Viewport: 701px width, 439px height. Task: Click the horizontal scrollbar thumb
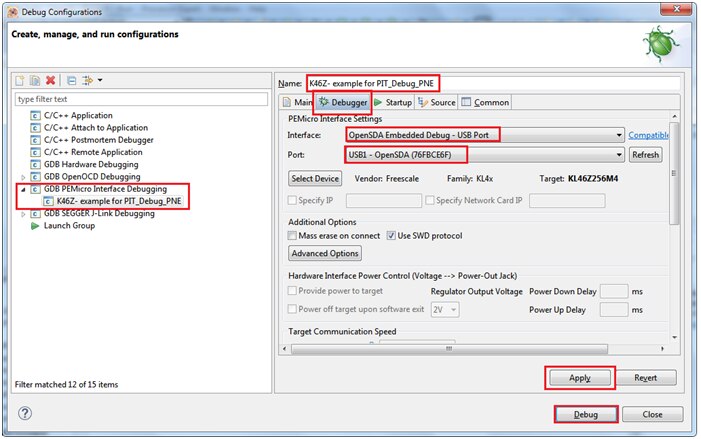click(x=449, y=349)
